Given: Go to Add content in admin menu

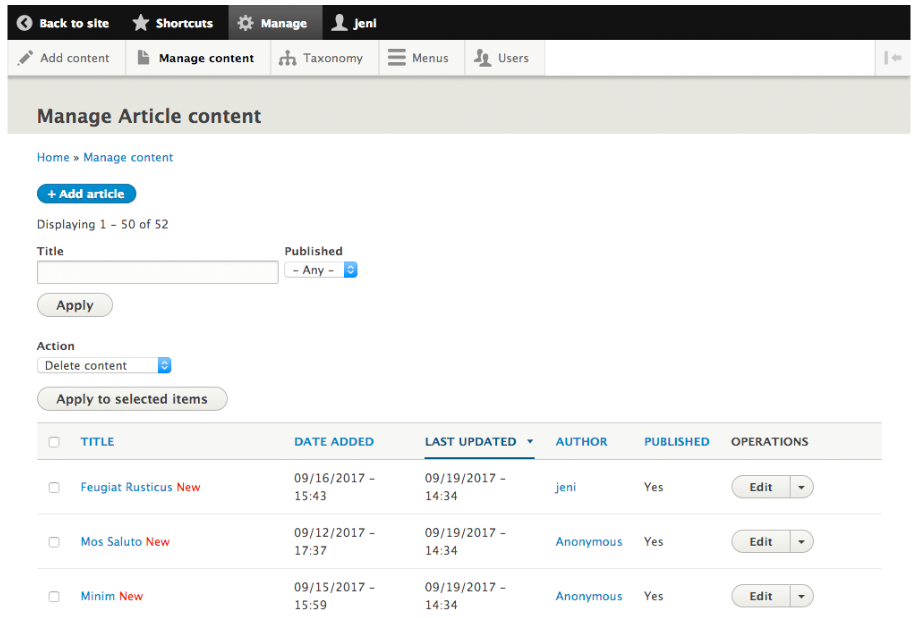Looking at the screenshot, I should click(x=66, y=58).
